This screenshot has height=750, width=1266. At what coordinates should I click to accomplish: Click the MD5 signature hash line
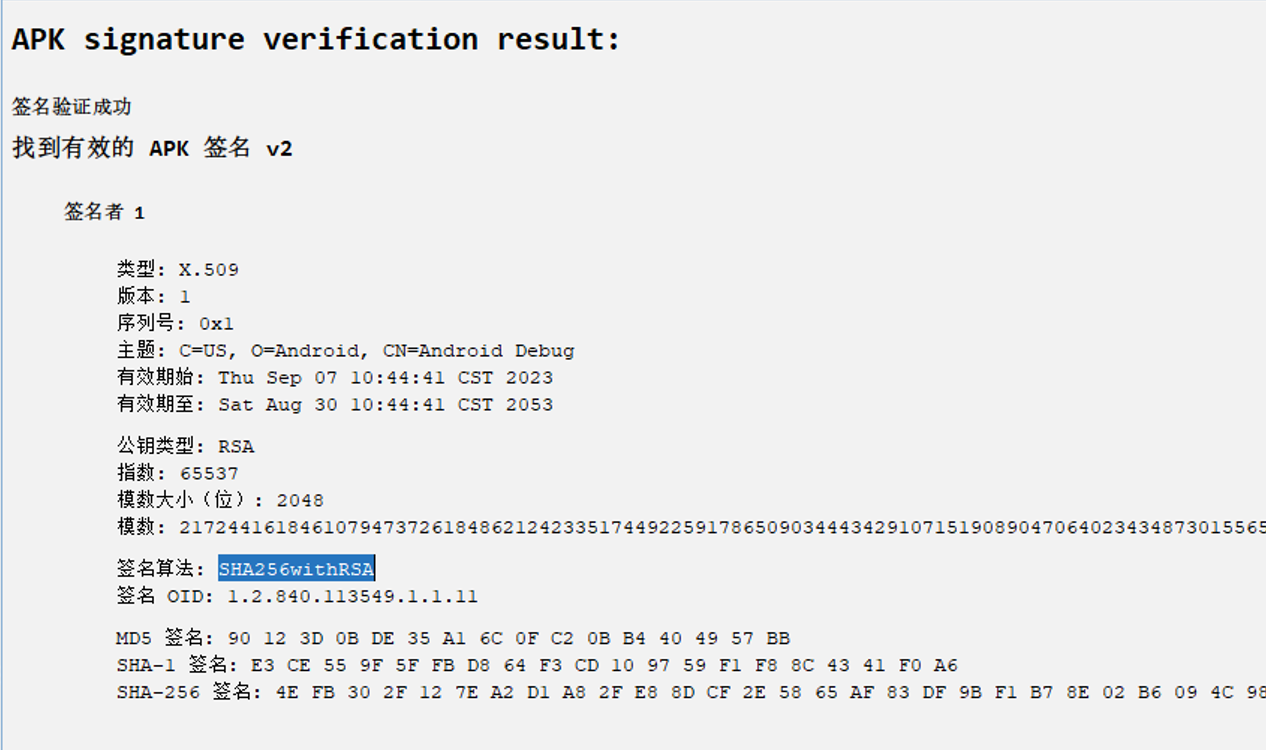point(453,638)
